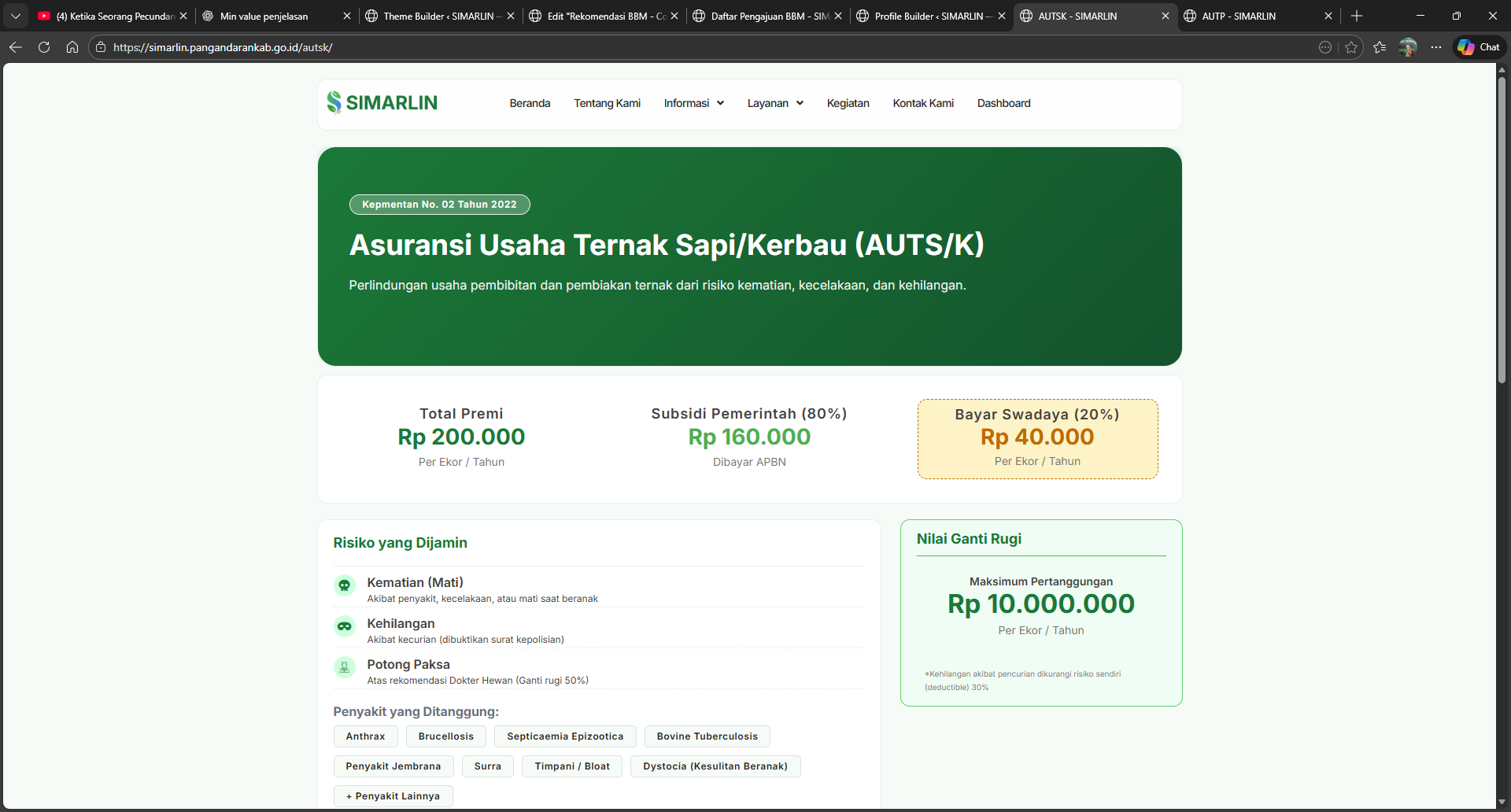Click the skull icon beside Kematian (Mati)
1511x812 pixels.
point(345,585)
